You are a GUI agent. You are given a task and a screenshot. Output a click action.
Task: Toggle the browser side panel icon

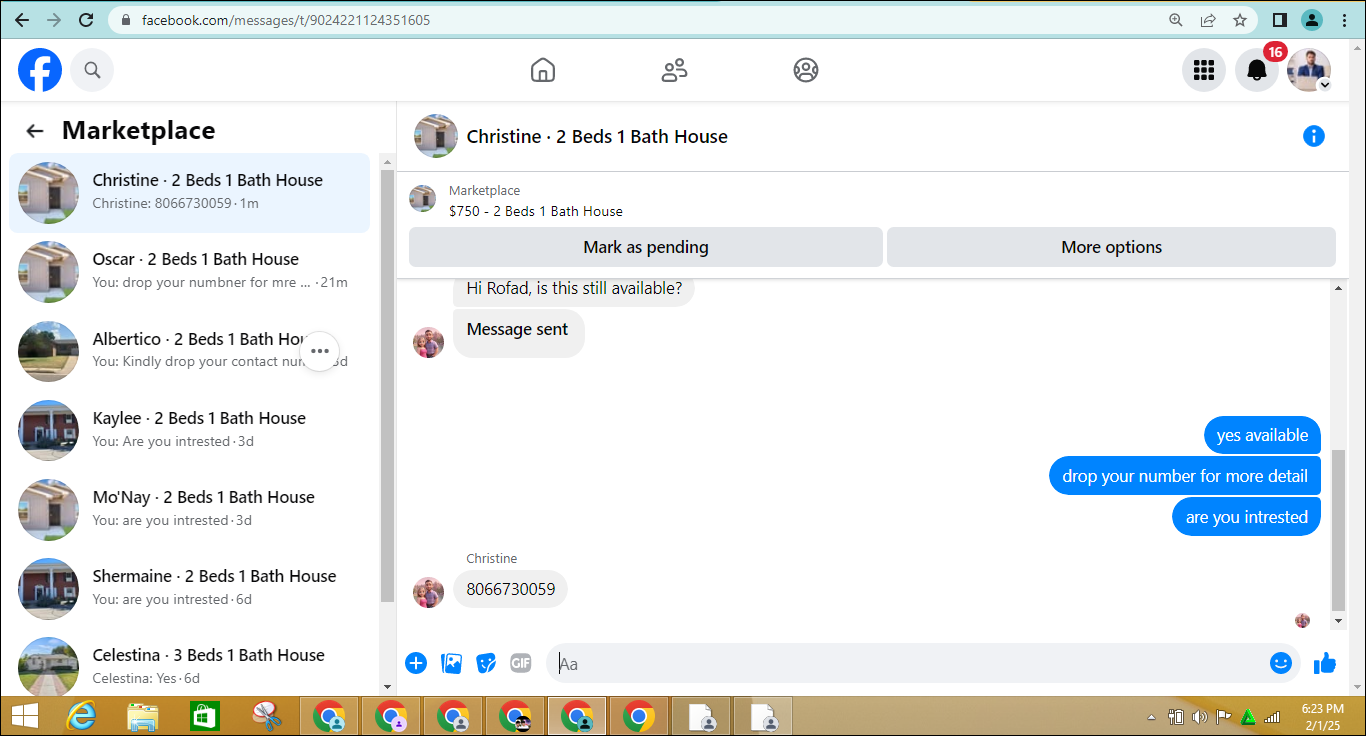click(1279, 20)
